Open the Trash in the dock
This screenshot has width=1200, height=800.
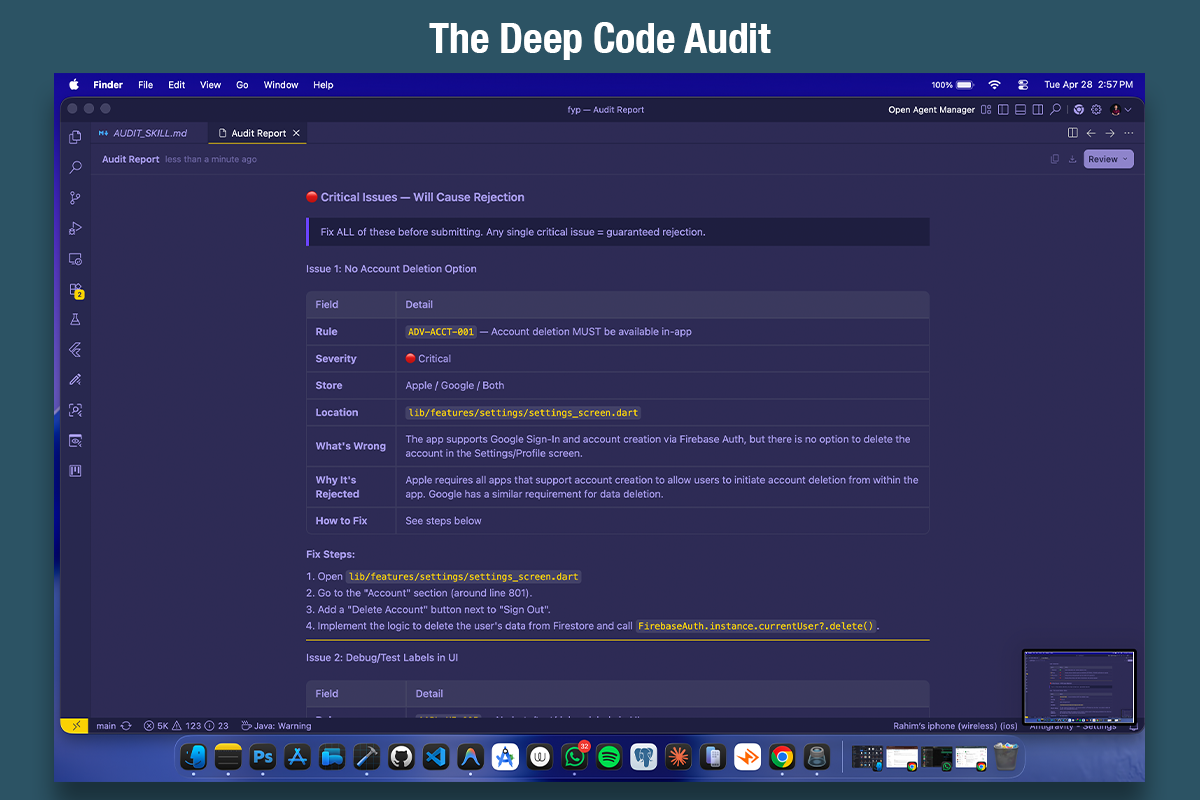[x=1005, y=757]
